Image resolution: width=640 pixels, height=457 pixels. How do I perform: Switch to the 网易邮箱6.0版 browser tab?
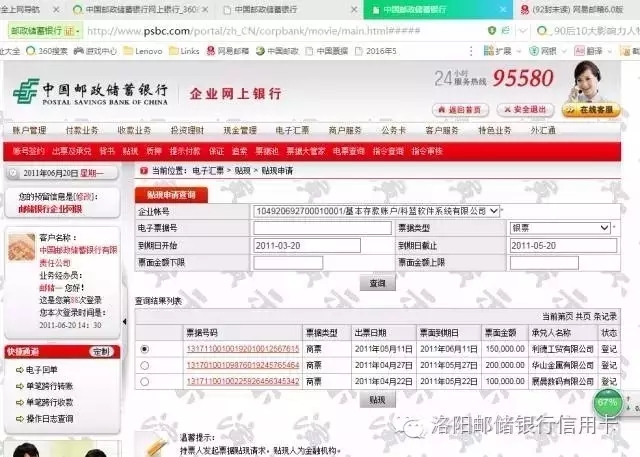point(578,9)
